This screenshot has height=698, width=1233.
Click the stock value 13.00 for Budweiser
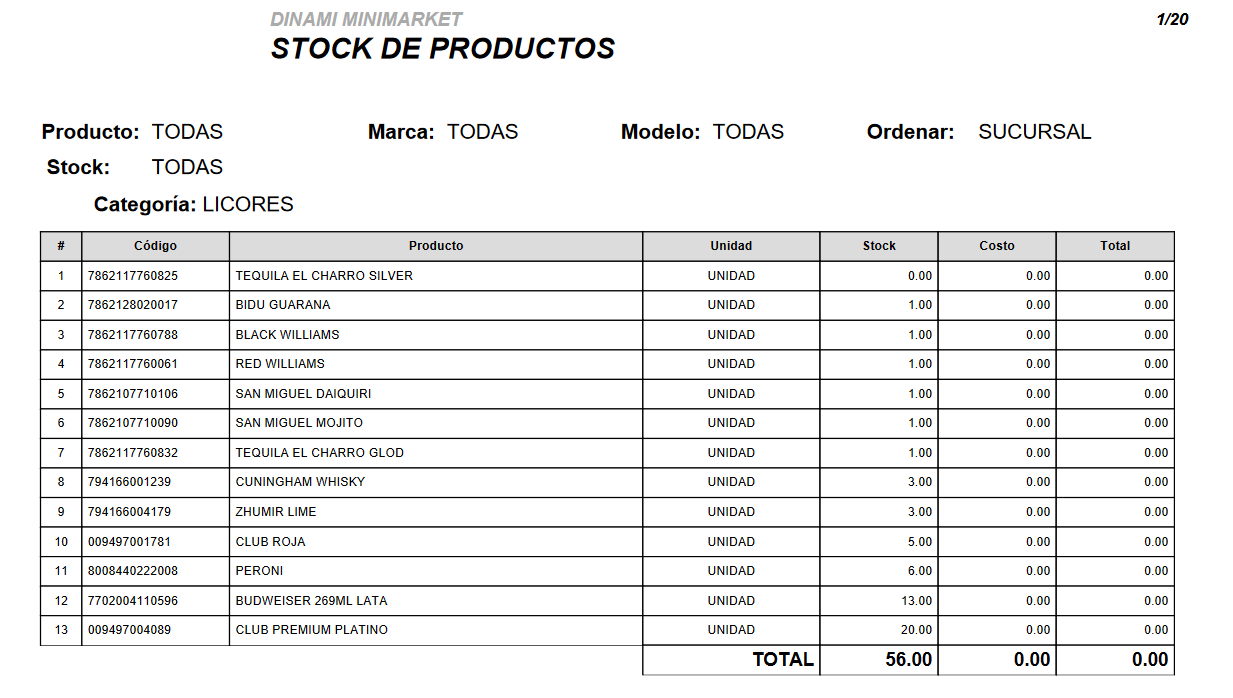click(917, 601)
